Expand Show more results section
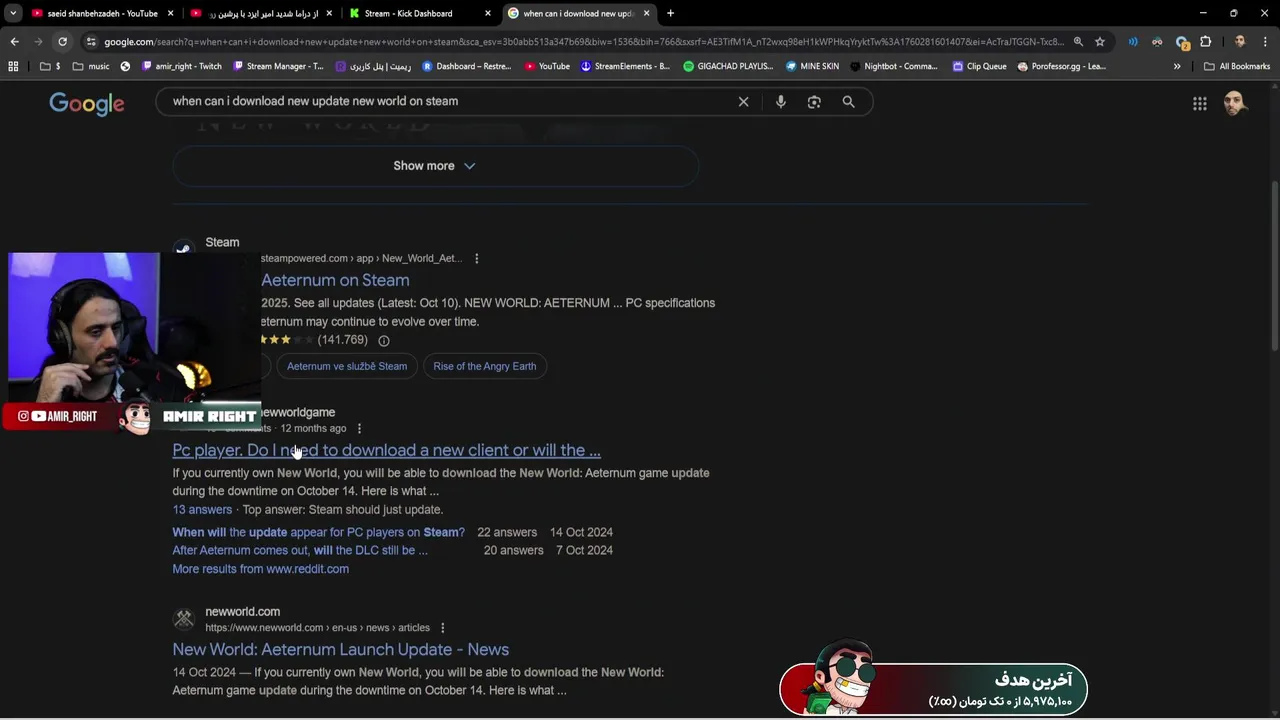 (434, 166)
